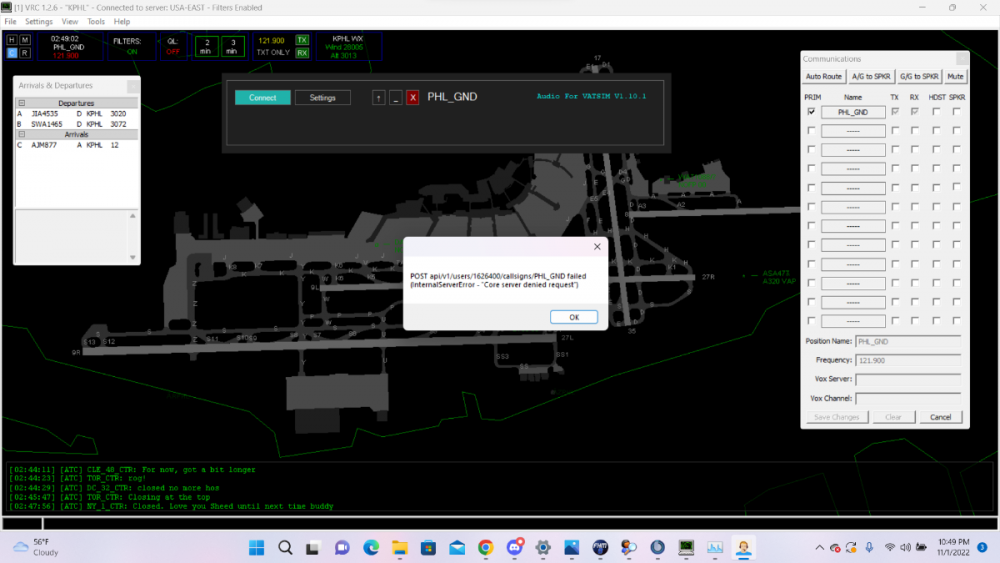Toggle the SPKR checkbox for PHL_GND
Screen dimensions: 1000x563
957,112
